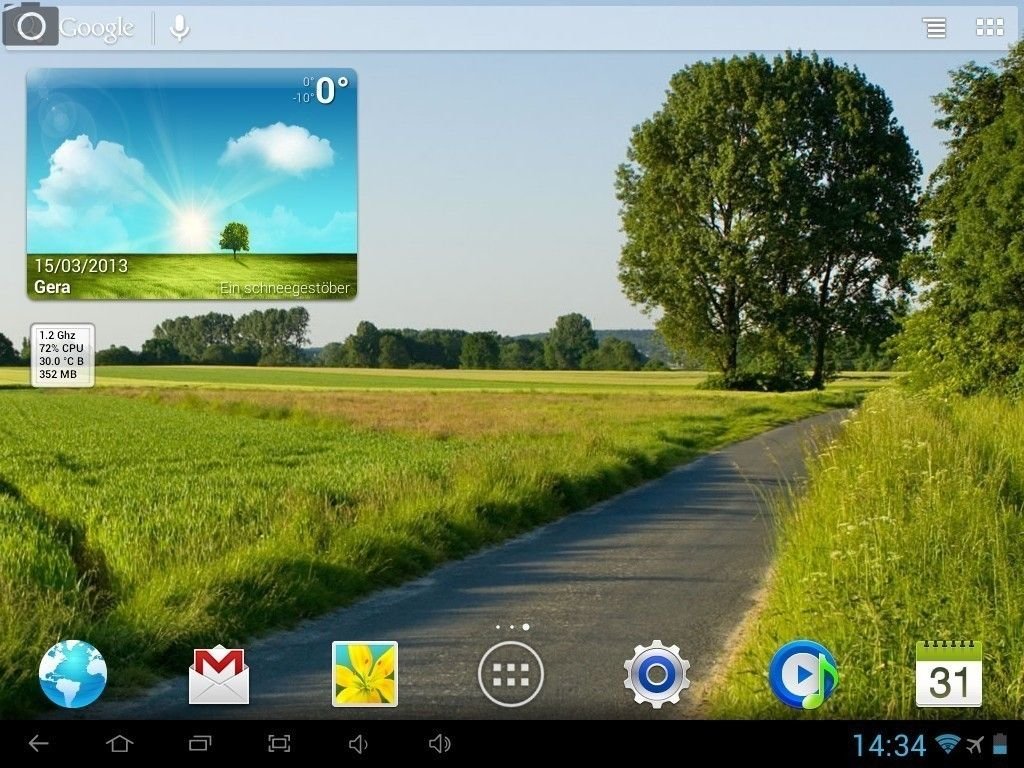Open the Calendar app showing 31
1024x768 pixels.
(949, 674)
